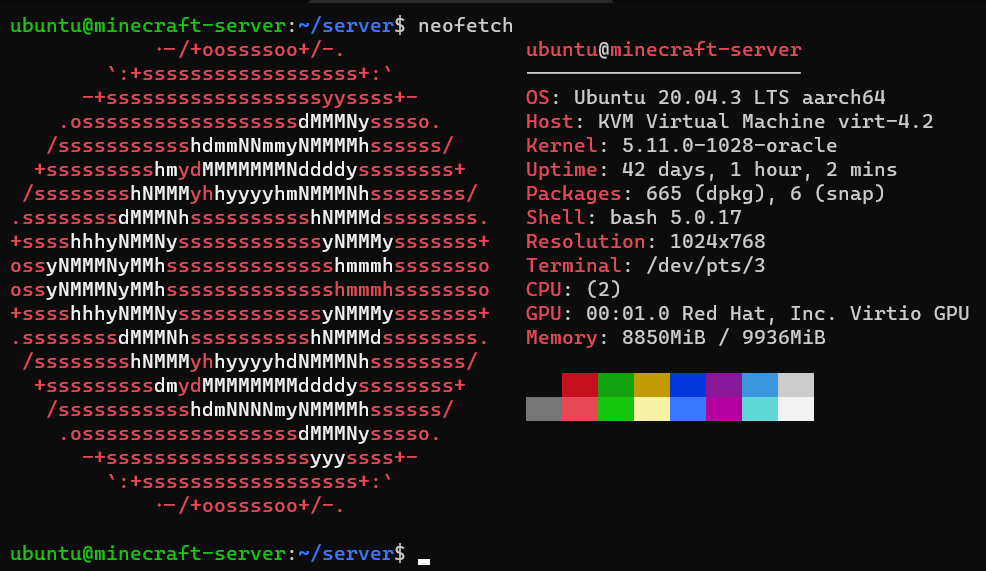
Task: Click the Uptime 42 days value
Action: (x=760, y=169)
